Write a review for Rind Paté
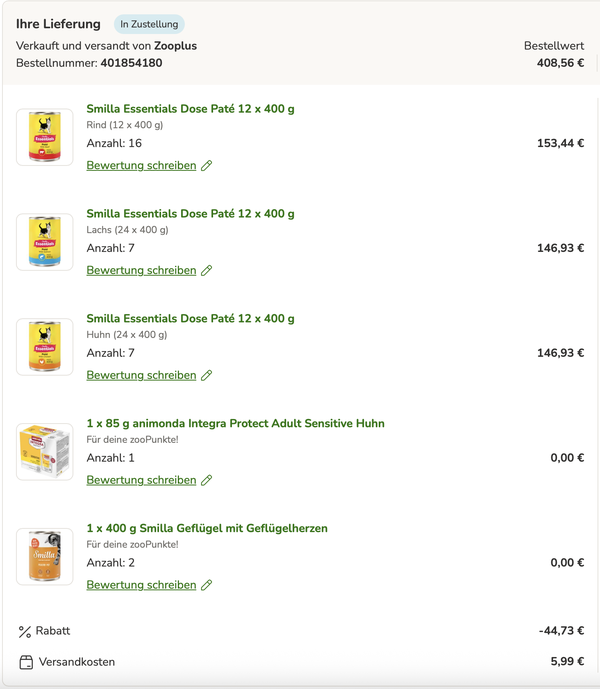The height and width of the screenshot is (689, 600). click(141, 166)
